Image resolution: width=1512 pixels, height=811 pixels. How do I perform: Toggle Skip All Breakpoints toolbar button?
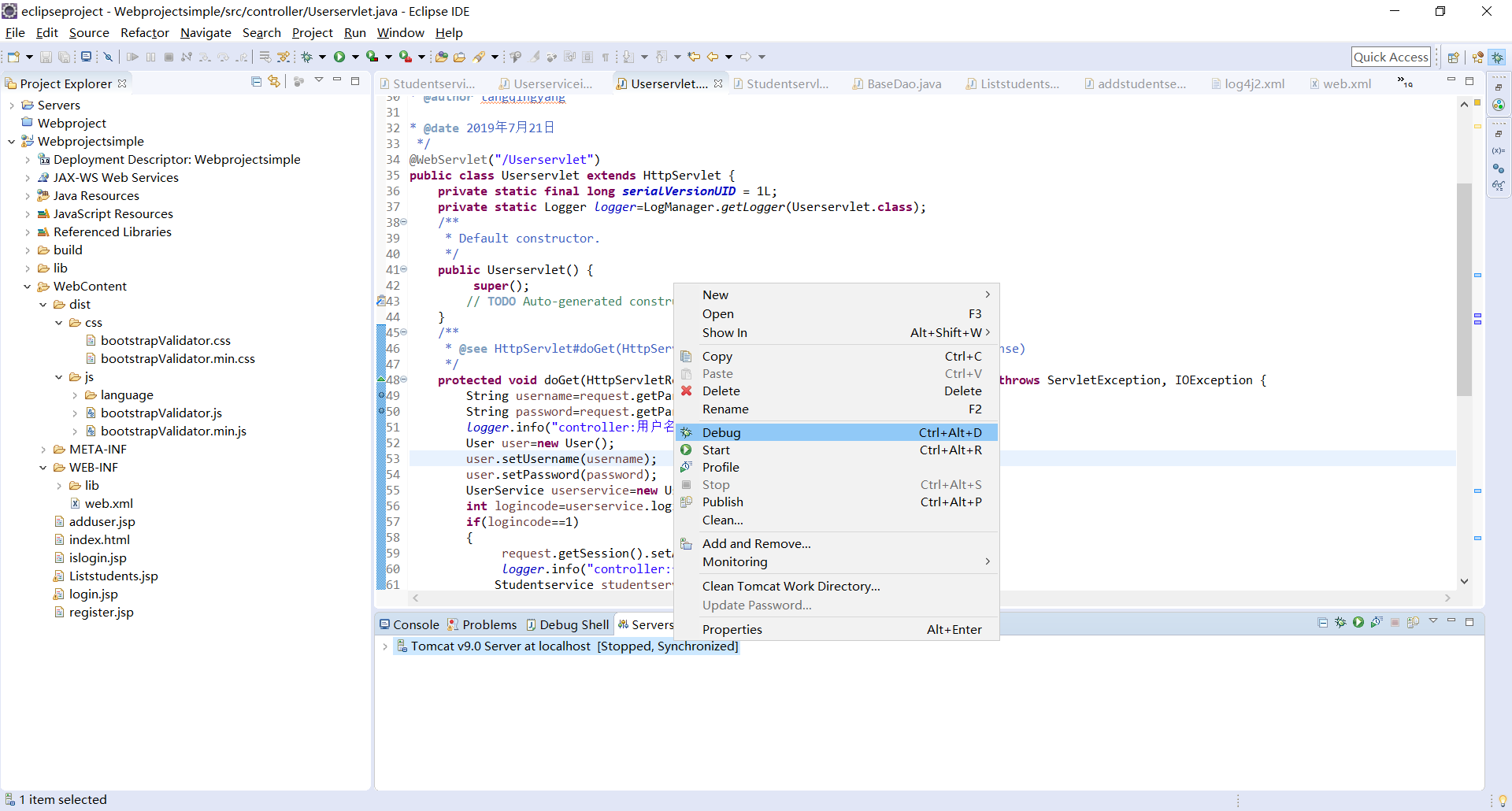click(x=108, y=57)
